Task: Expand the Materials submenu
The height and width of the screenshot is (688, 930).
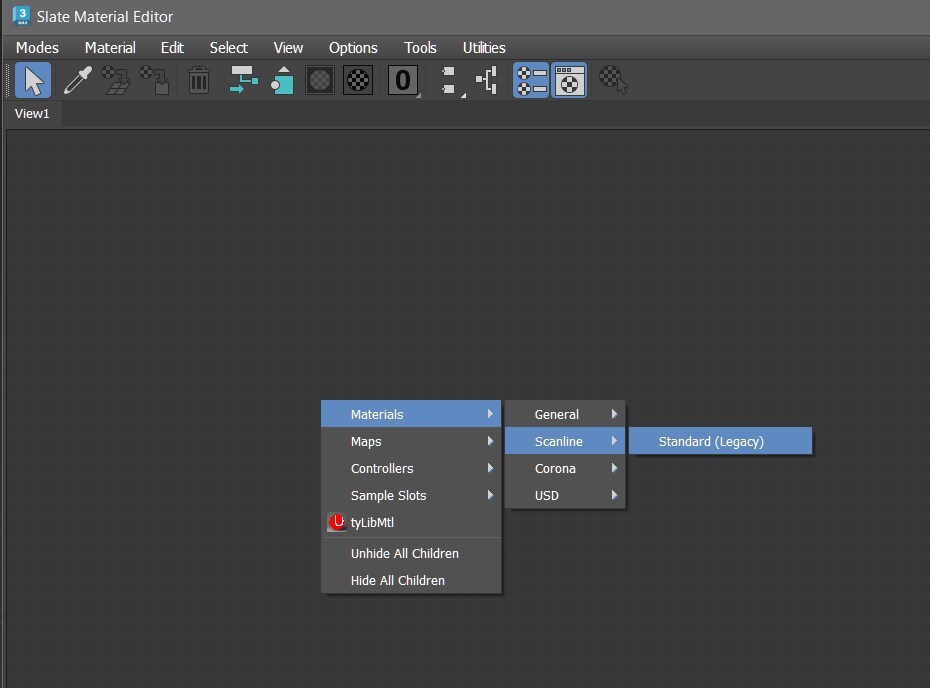Action: pyautogui.click(x=411, y=414)
